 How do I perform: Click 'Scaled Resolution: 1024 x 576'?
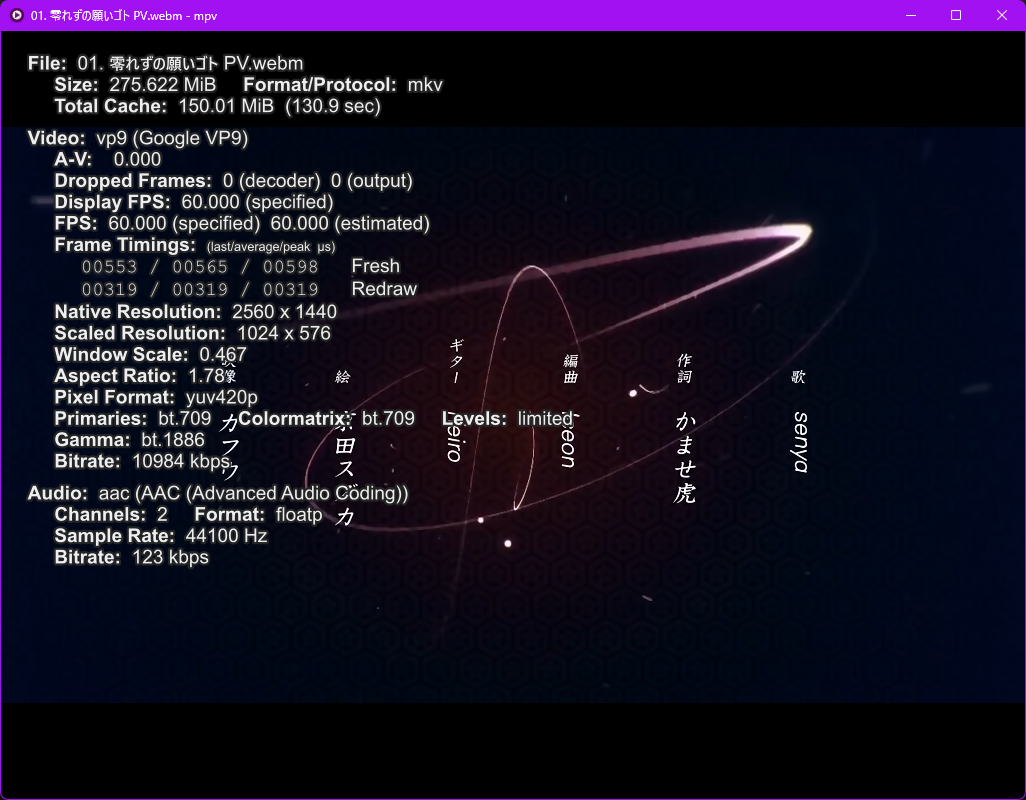[x=192, y=334]
